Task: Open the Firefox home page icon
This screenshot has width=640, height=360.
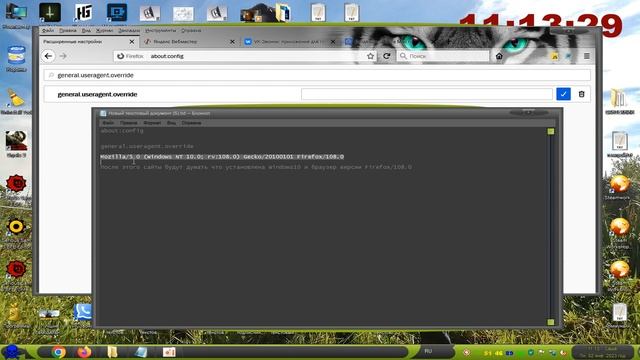Action: (x=499, y=56)
